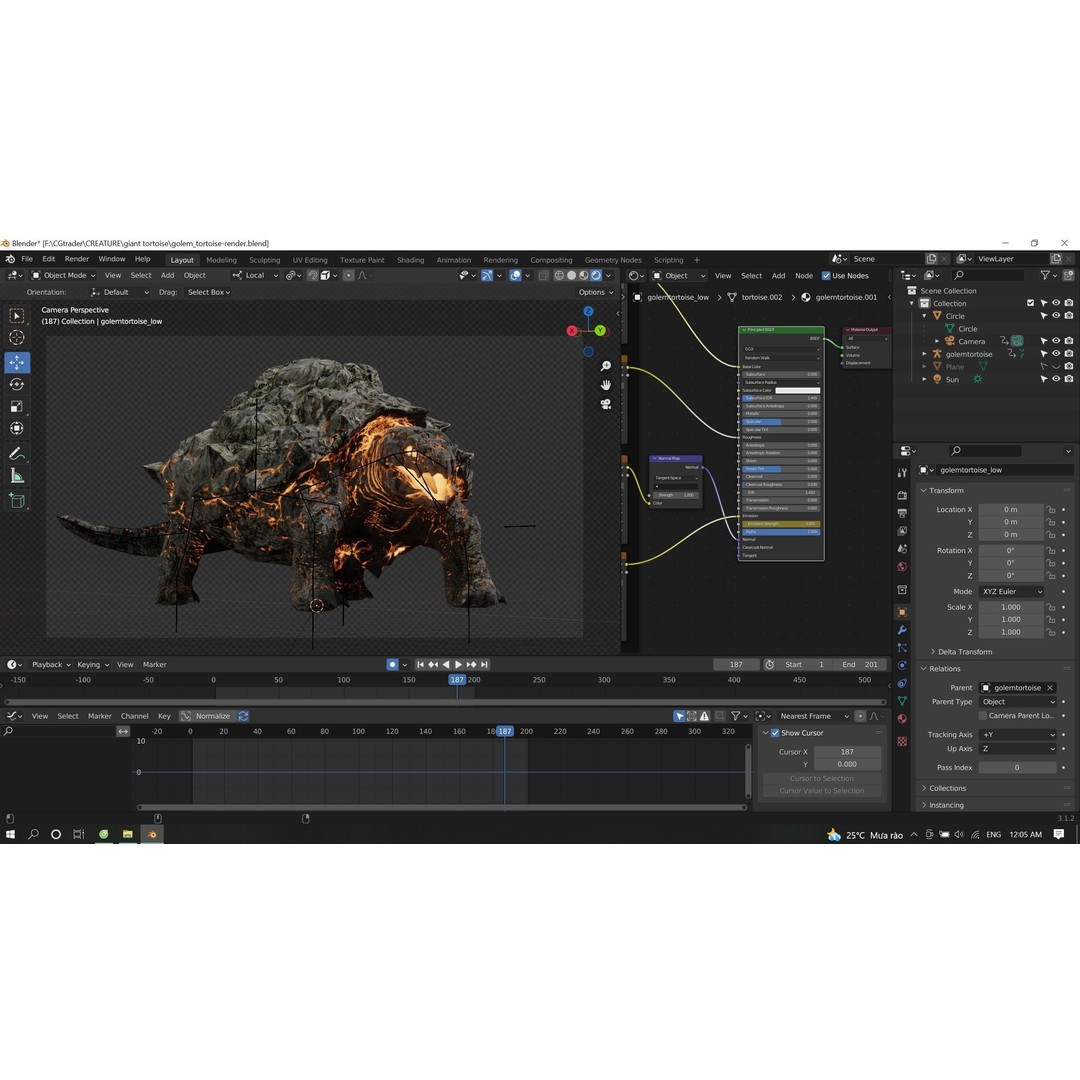This screenshot has height=1080, width=1080.
Task: Open the Modifier wrench properties tab
Action: coord(902,630)
